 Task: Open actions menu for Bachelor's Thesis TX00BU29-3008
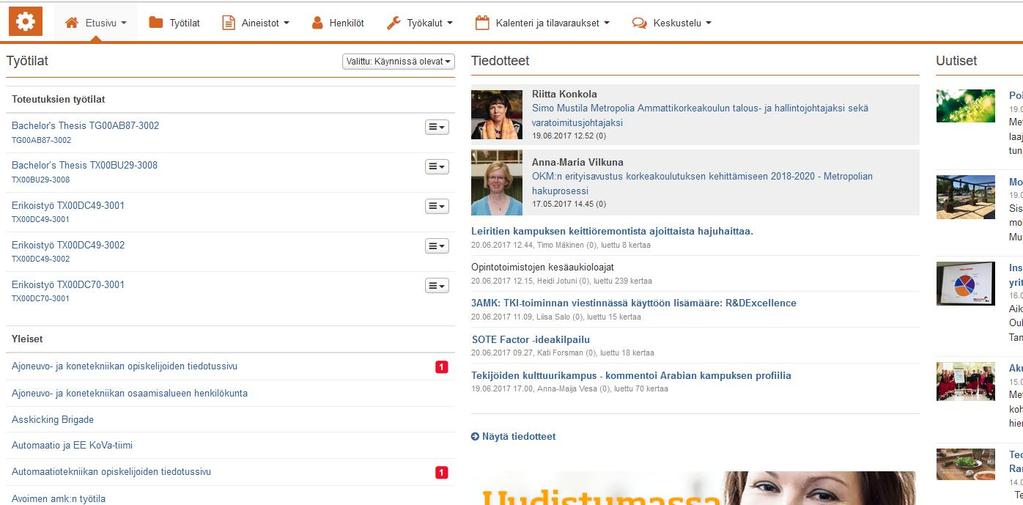click(x=436, y=167)
